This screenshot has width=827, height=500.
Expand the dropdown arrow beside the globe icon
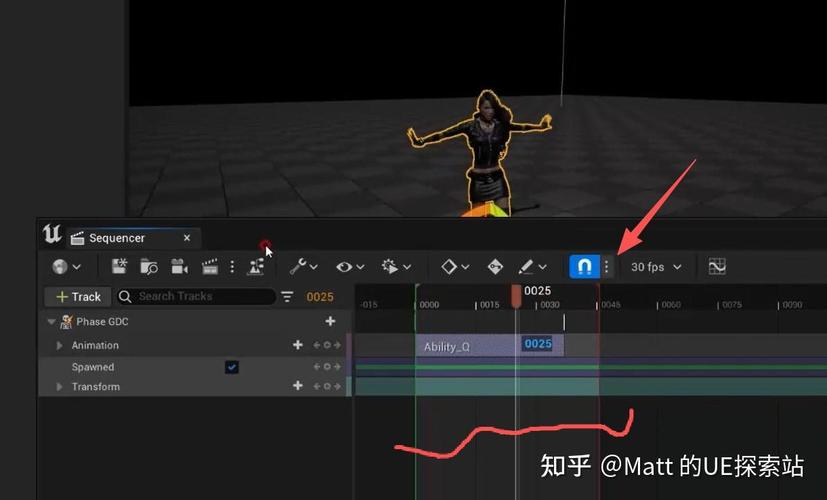(x=76, y=267)
